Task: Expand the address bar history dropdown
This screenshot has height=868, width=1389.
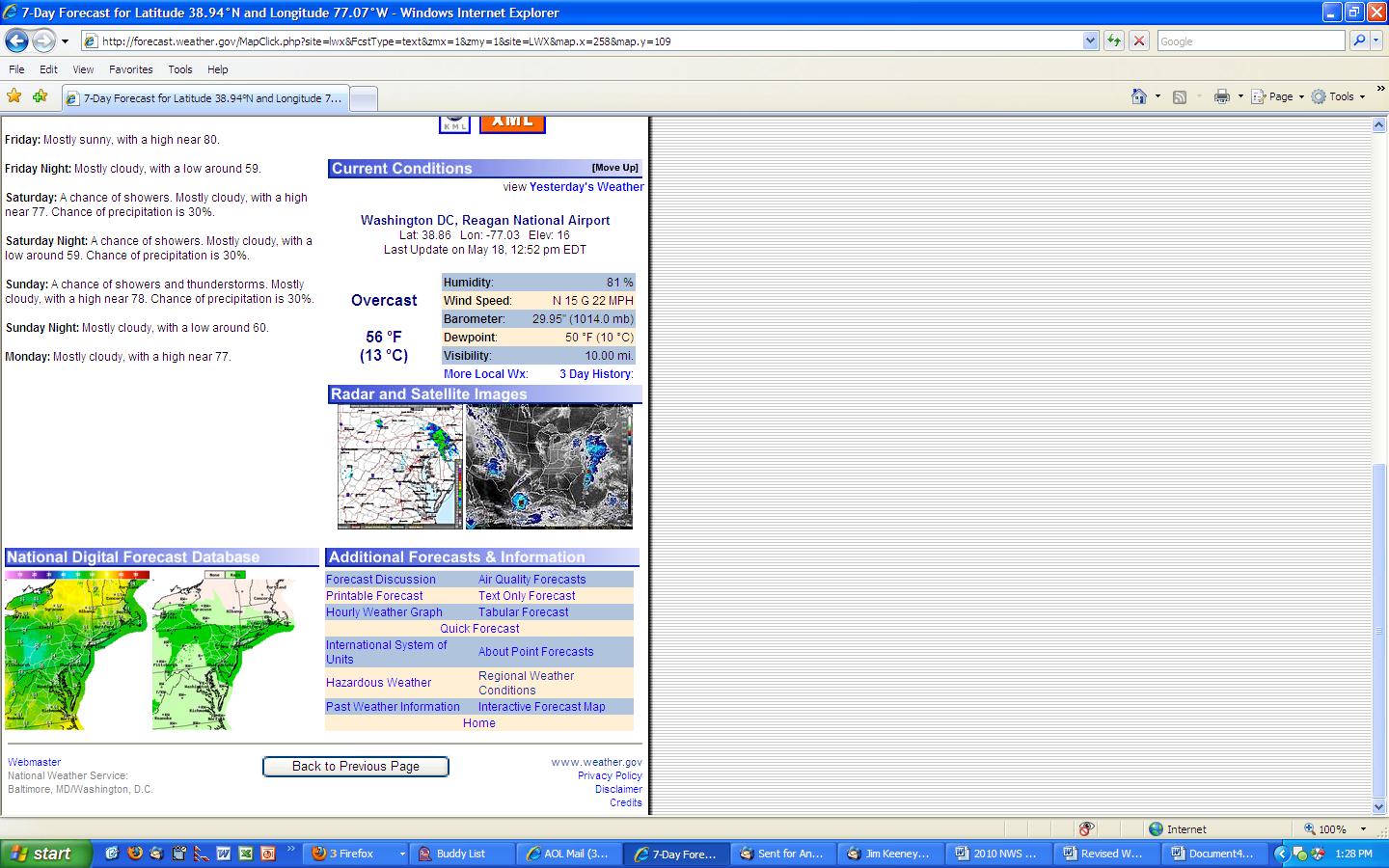Action: pyautogui.click(x=1090, y=41)
